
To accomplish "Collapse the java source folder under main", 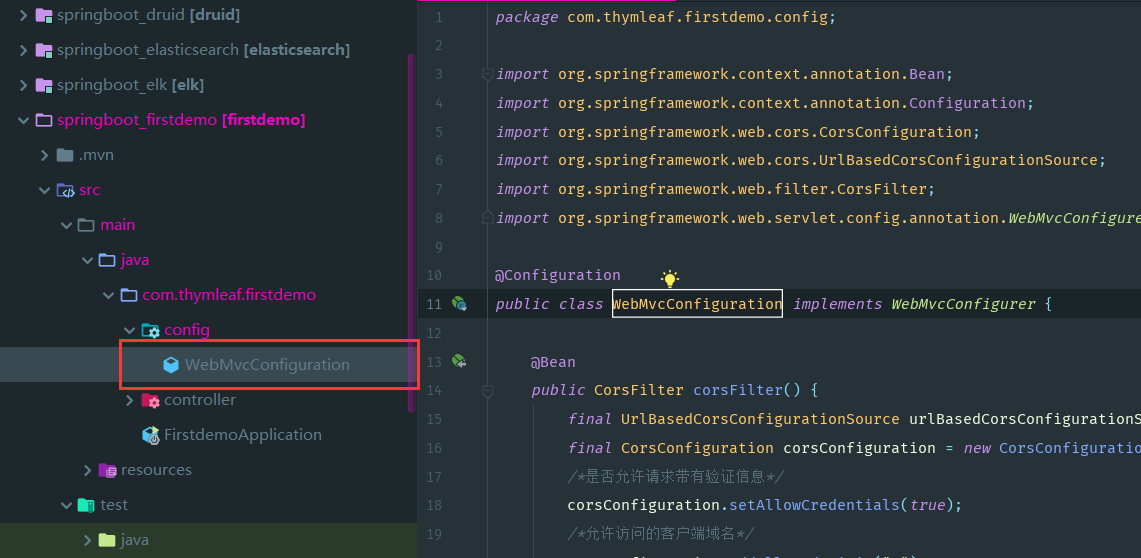I will [x=87, y=260].
